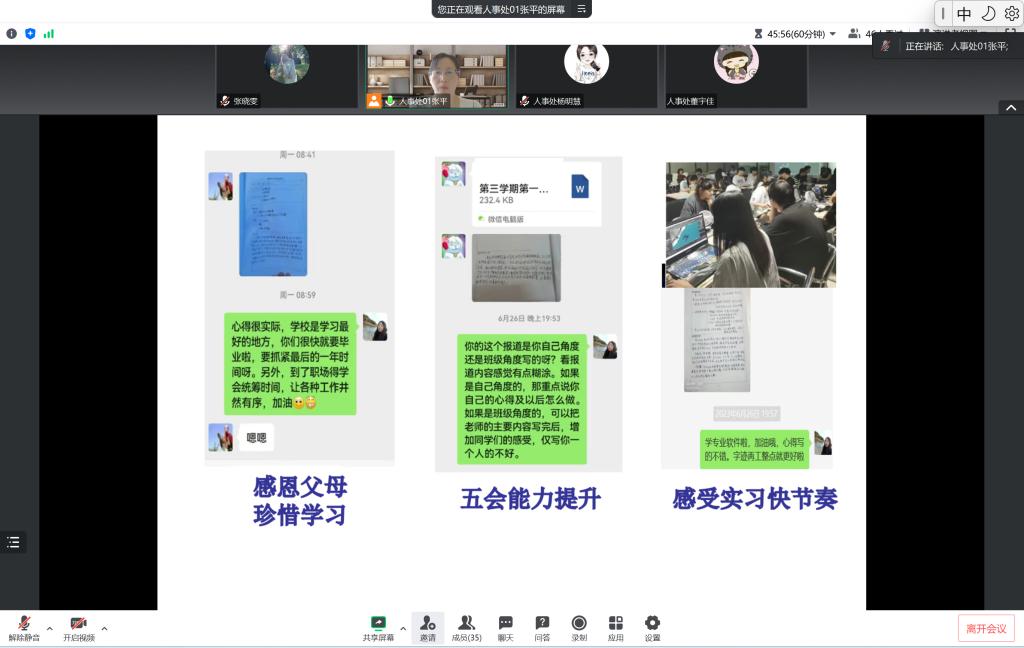The height and width of the screenshot is (648, 1024).
Task: Toggle the input method night mode icon
Action: [x=988, y=13]
